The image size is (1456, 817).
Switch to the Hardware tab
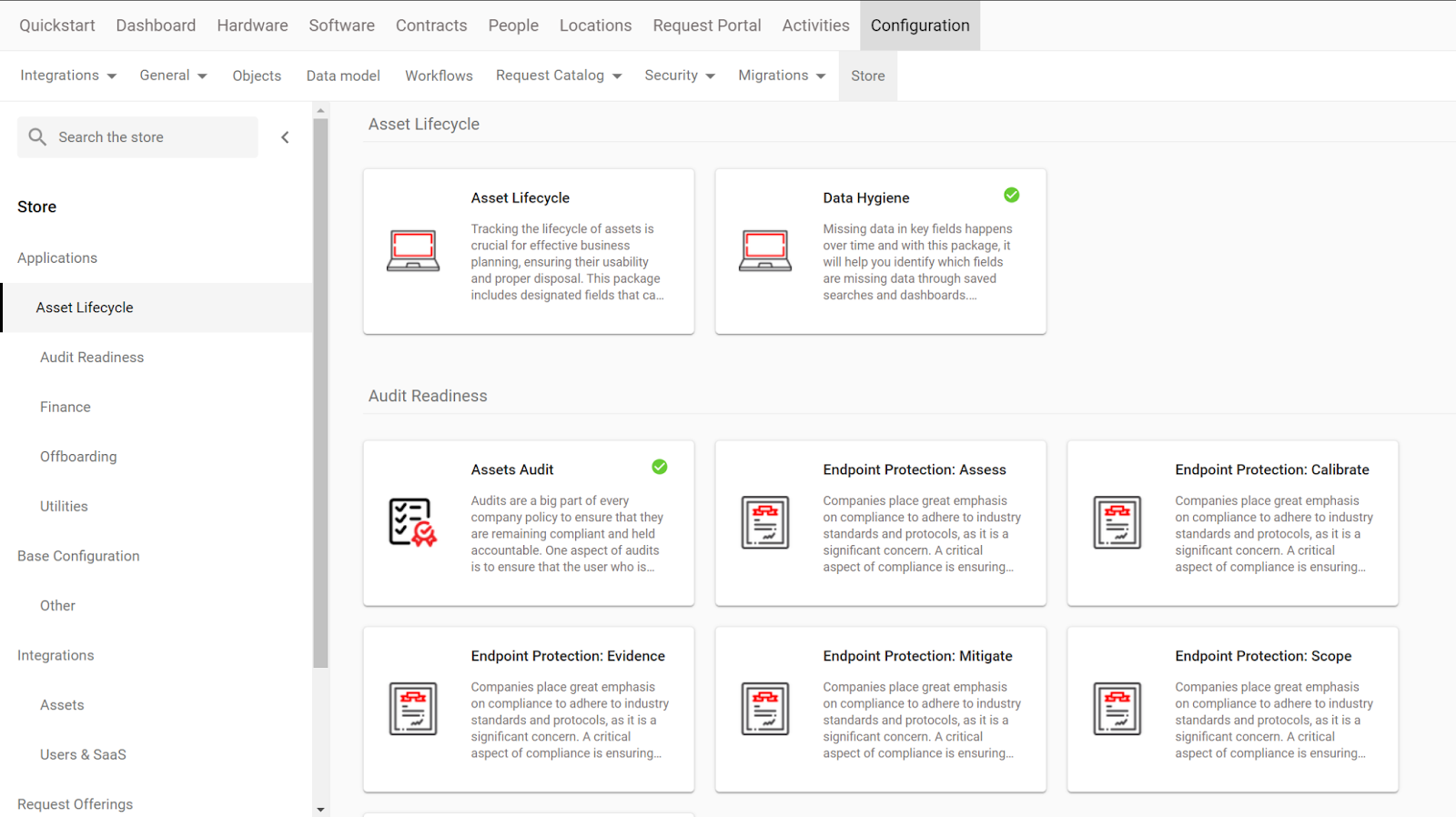pyautogui.click(x=252, y=25)
